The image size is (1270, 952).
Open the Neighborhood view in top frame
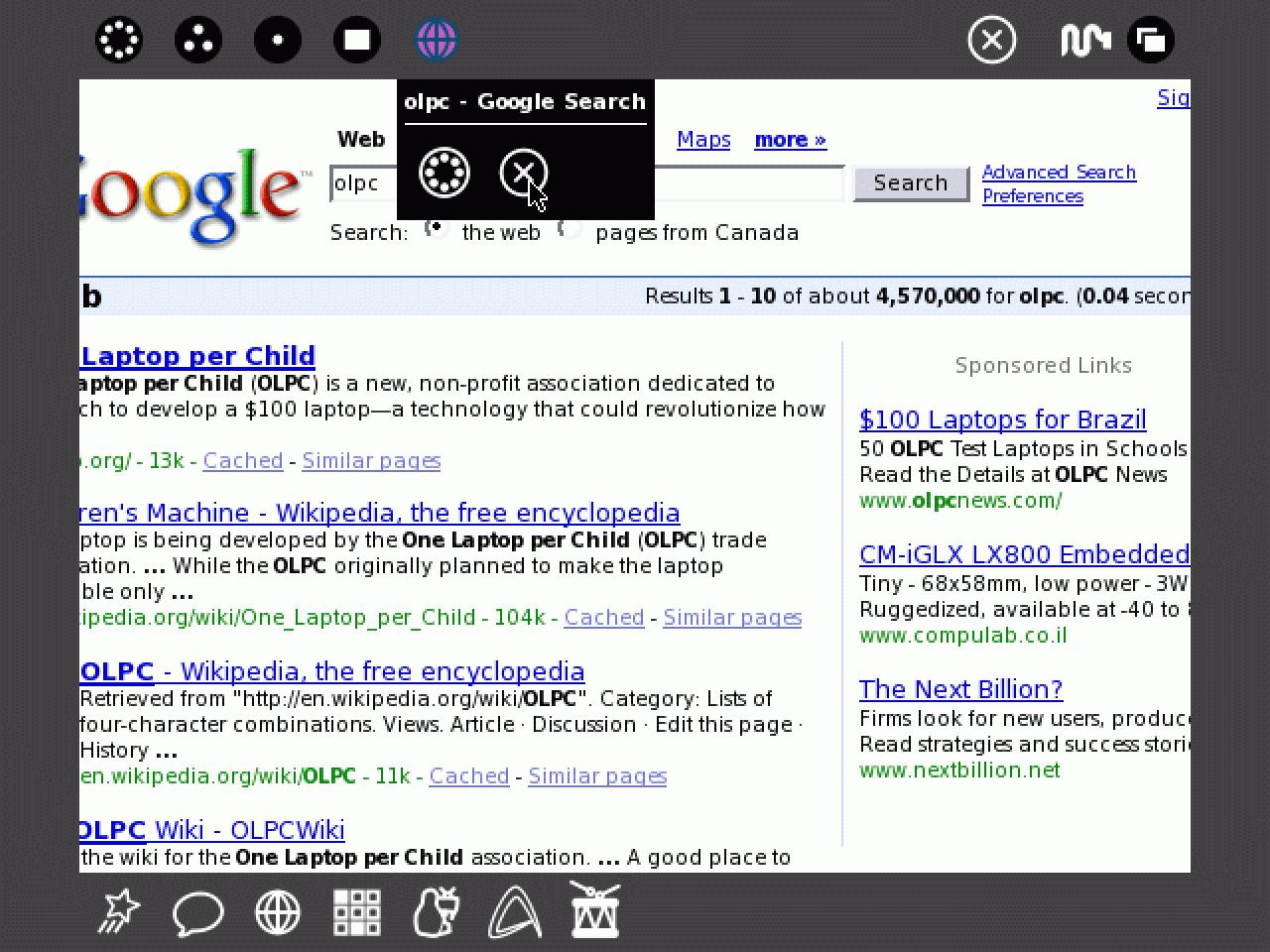[x=119, y=40]
